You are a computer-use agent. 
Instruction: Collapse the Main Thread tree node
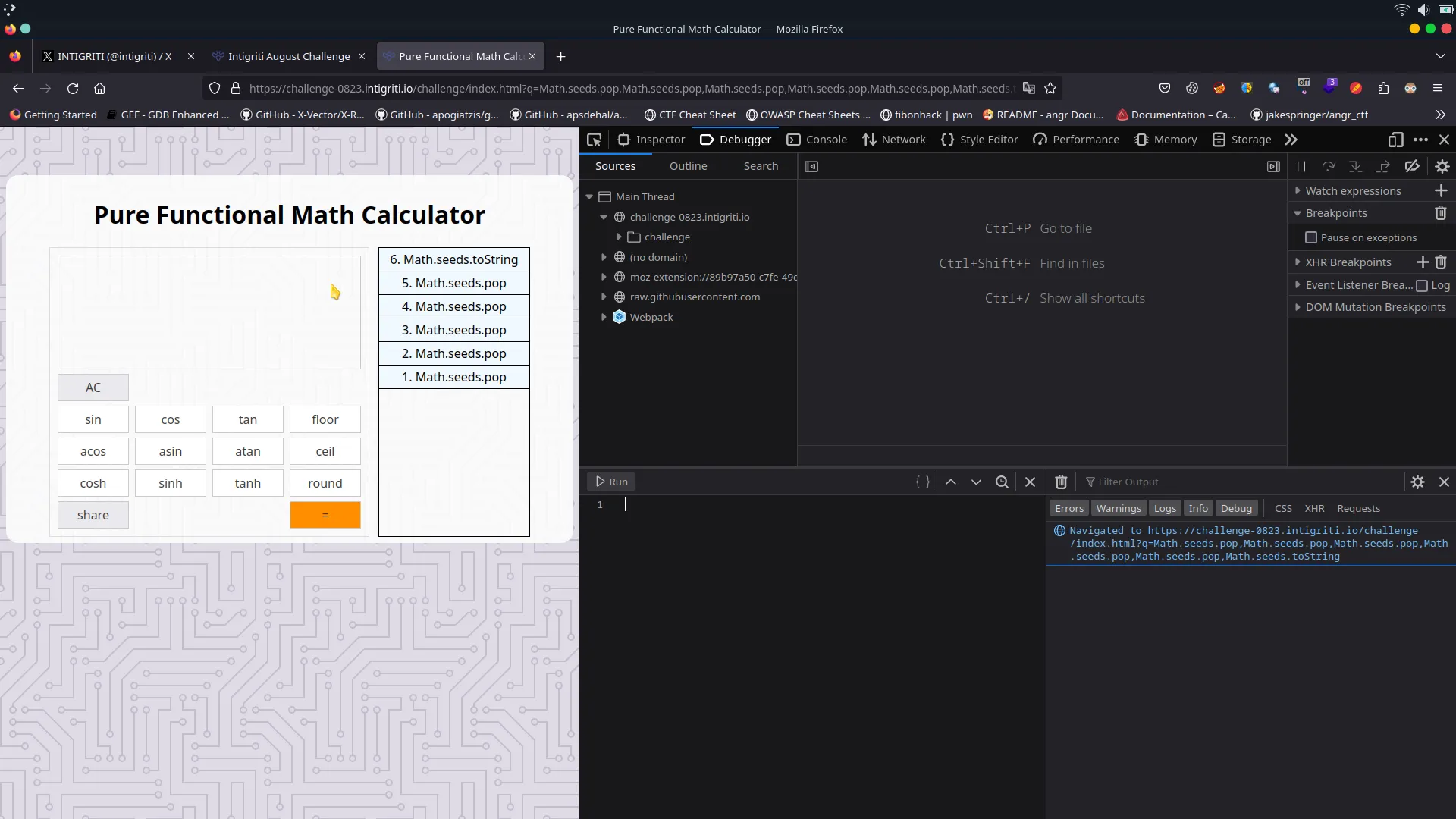pyautogui.click(x=589, y=197)
